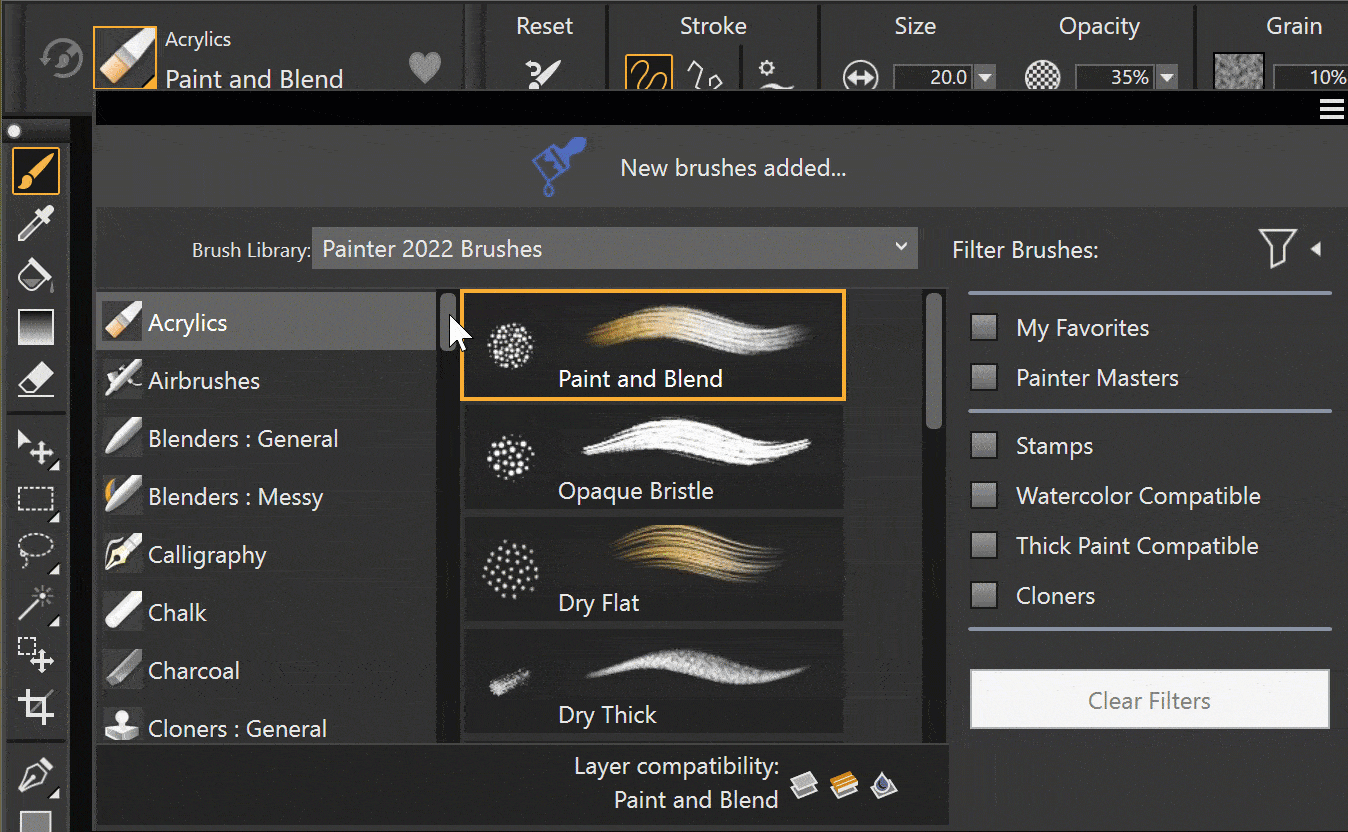This screenshot has height=832, width=1348.
Task: Check the Watercolor Compatible filter
Action: 983,495
